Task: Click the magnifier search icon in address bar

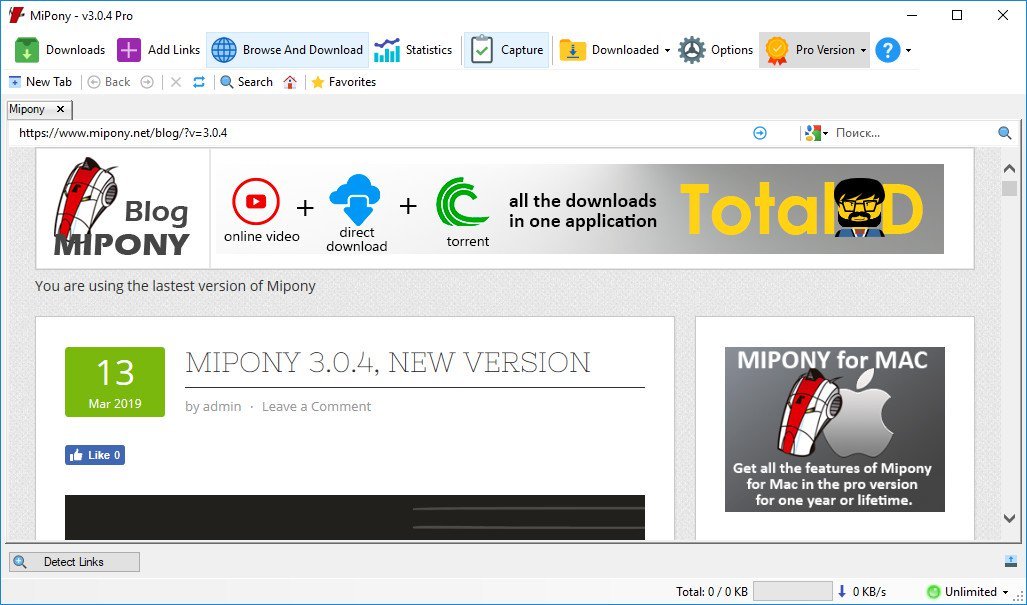Action: (1005, 134)
